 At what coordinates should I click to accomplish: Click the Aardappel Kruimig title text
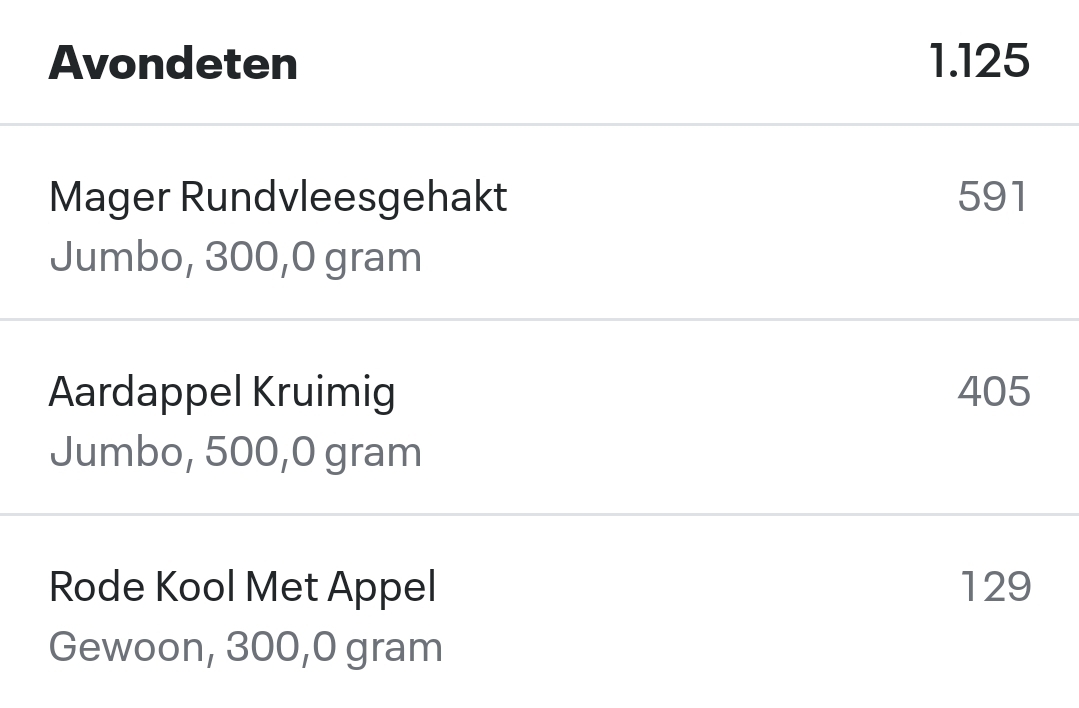[x=222, y=392]
